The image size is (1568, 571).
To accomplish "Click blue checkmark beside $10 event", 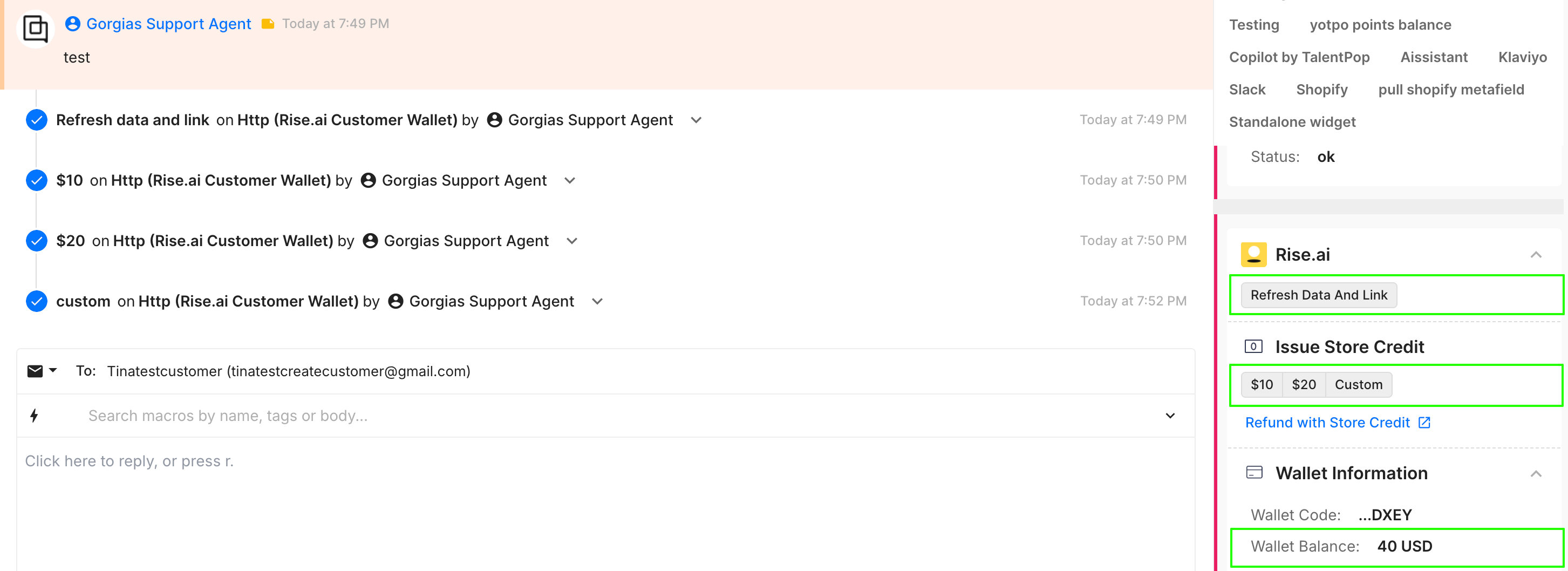I will 37,180.
